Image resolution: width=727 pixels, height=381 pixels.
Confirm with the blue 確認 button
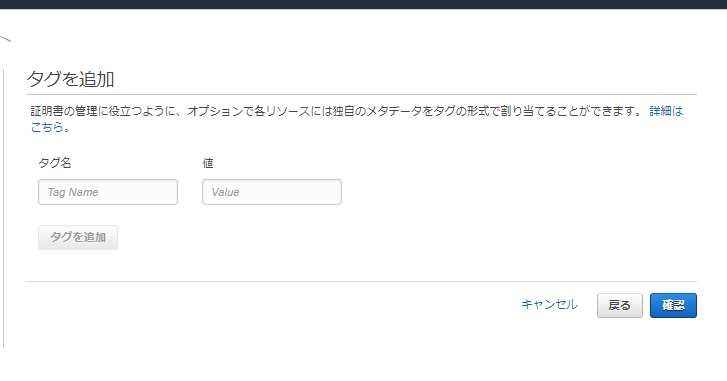[x=673, y=305]
